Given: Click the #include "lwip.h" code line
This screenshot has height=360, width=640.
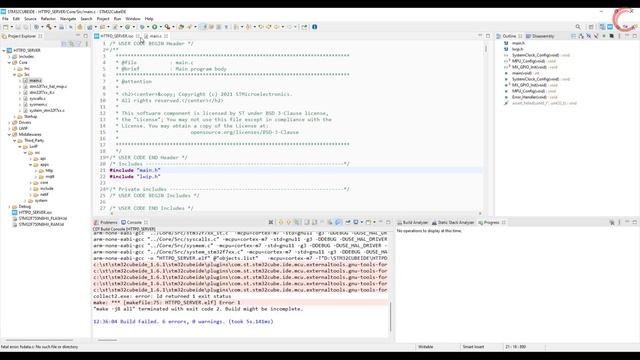Looking at the screenshot, I should tap(135, 177).
